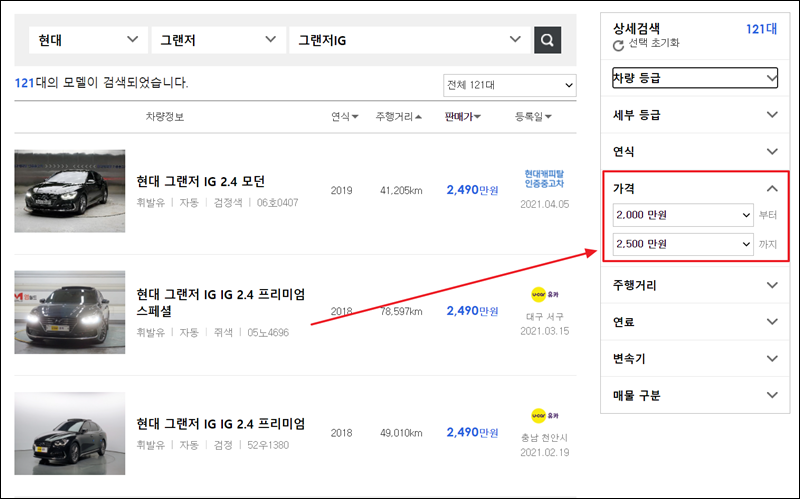Expand the 주행거리 filter section

(695, 285)
